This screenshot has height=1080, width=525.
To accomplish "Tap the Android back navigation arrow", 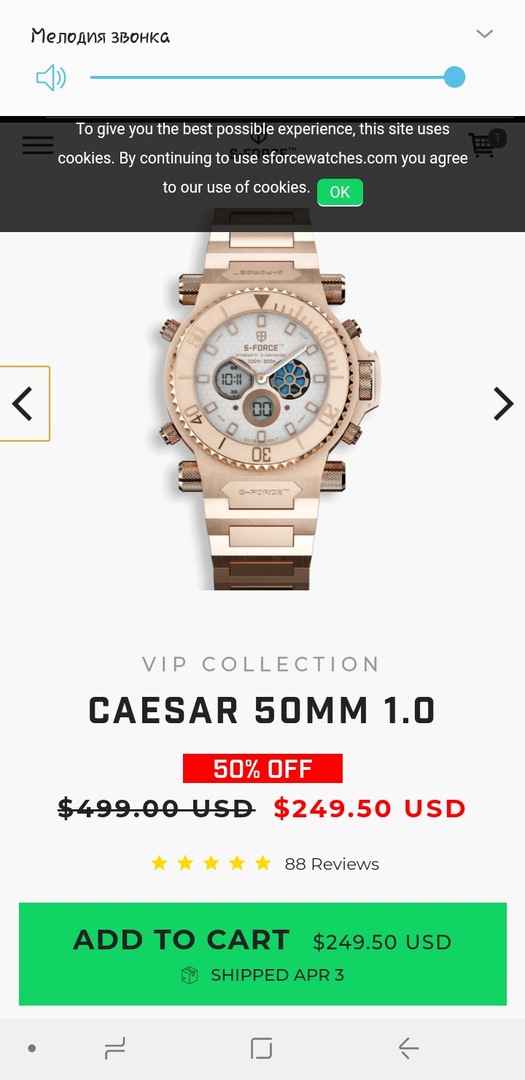I will [x=409, y=1048].
